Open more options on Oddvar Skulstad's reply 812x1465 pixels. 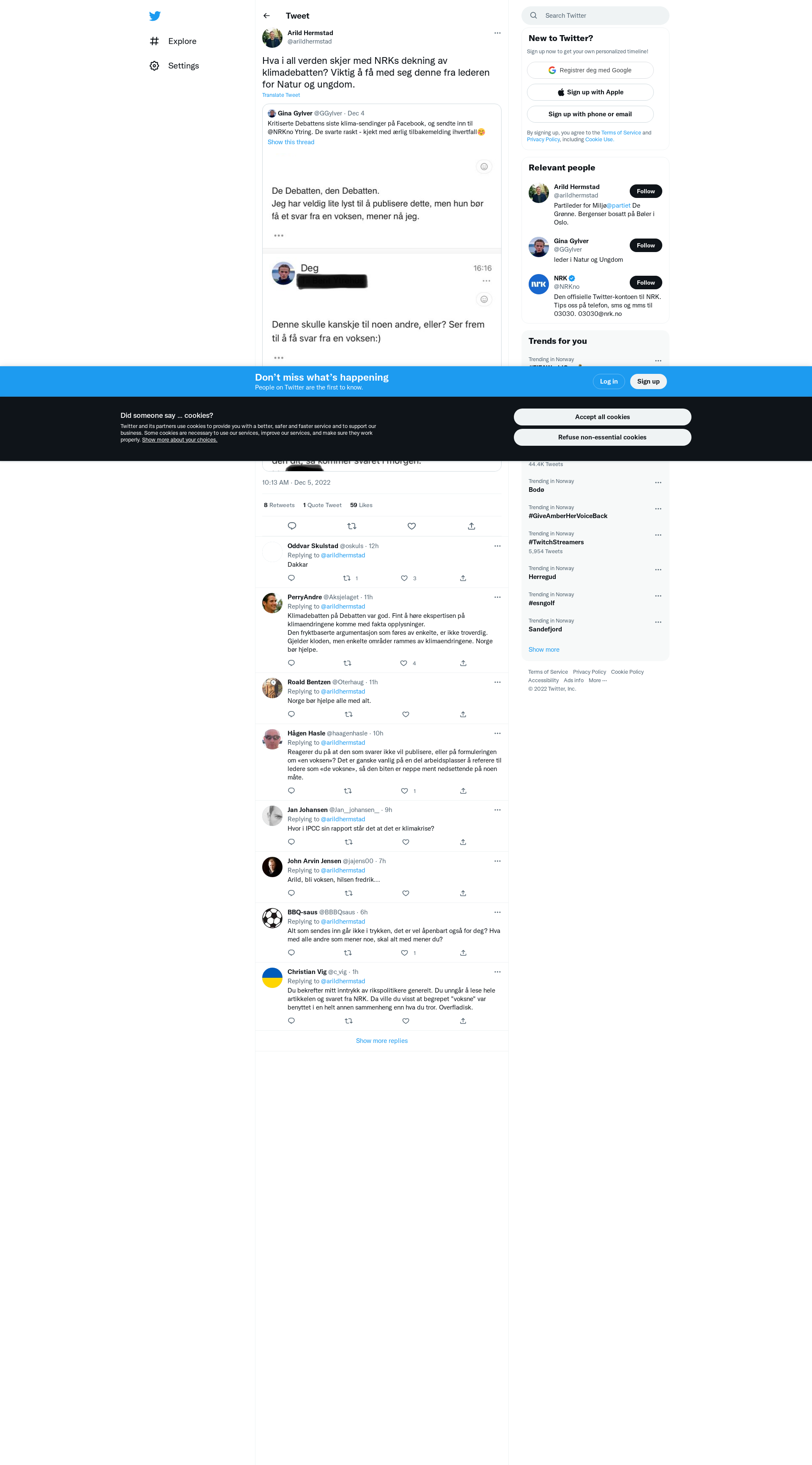[497, 546]
